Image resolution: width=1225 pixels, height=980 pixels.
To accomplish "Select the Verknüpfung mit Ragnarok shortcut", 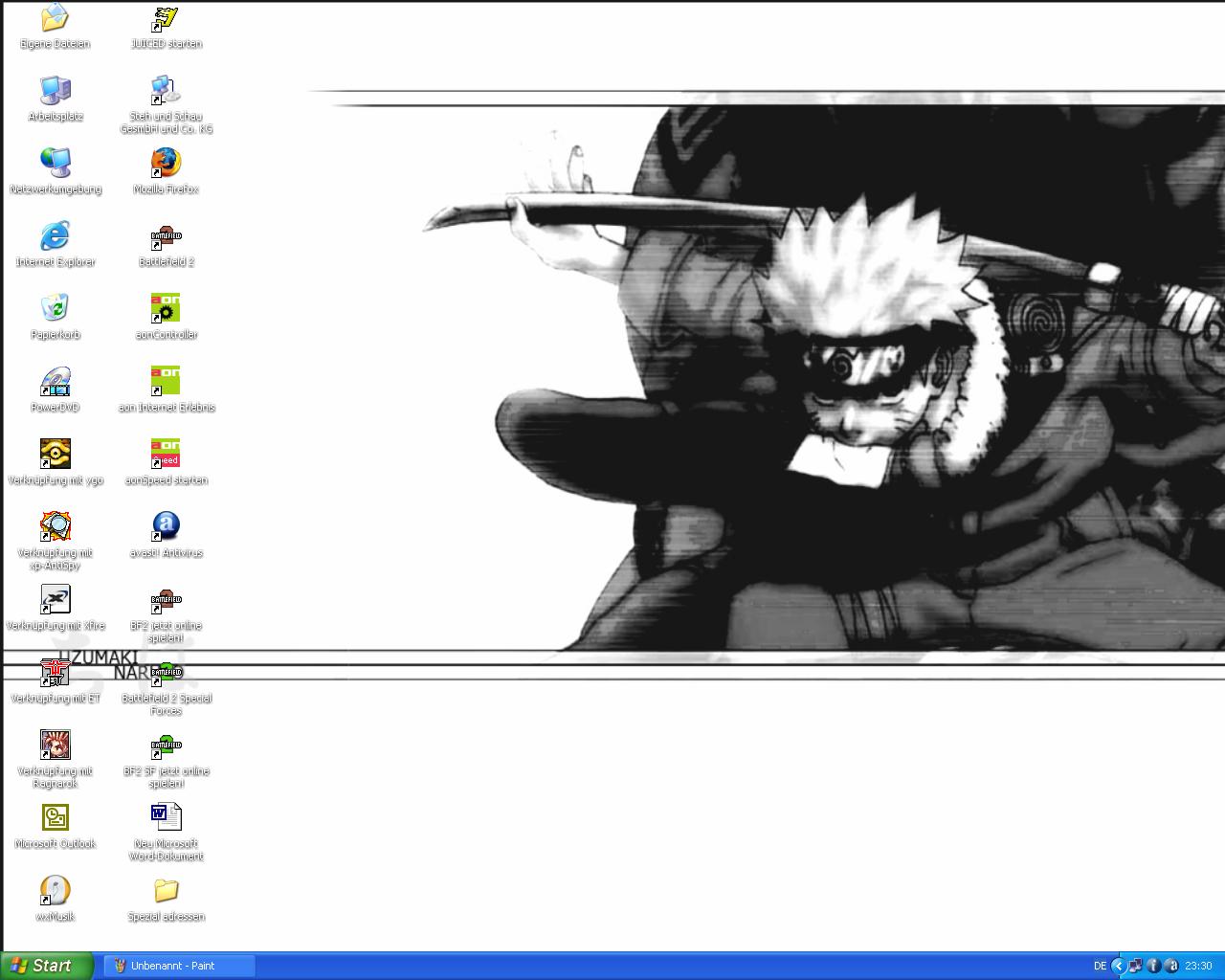I will [56, 745].
